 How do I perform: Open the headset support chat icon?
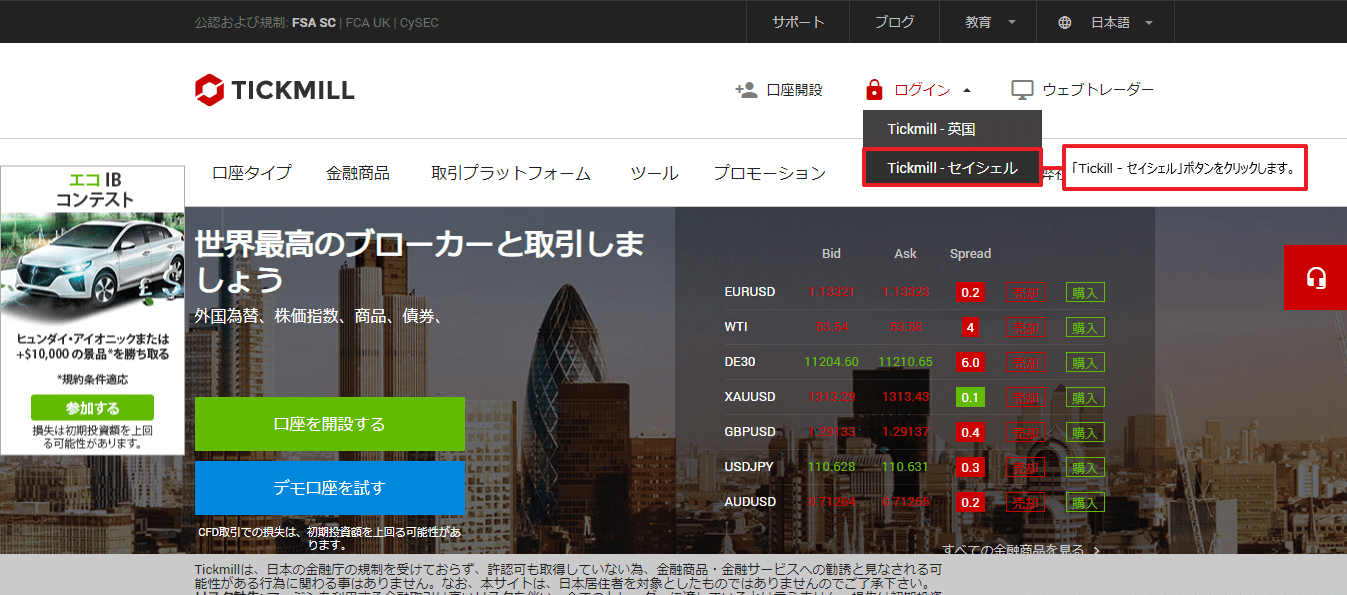pos(1316,278)
